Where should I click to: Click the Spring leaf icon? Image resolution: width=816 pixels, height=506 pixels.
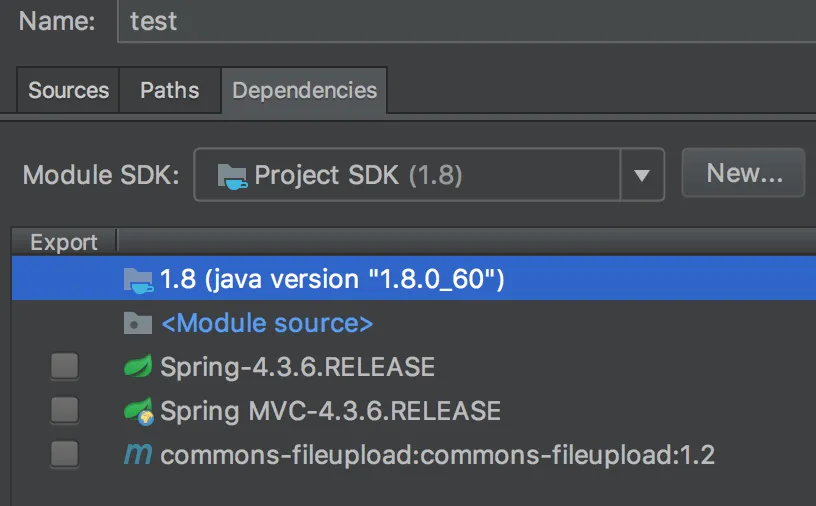137,367
